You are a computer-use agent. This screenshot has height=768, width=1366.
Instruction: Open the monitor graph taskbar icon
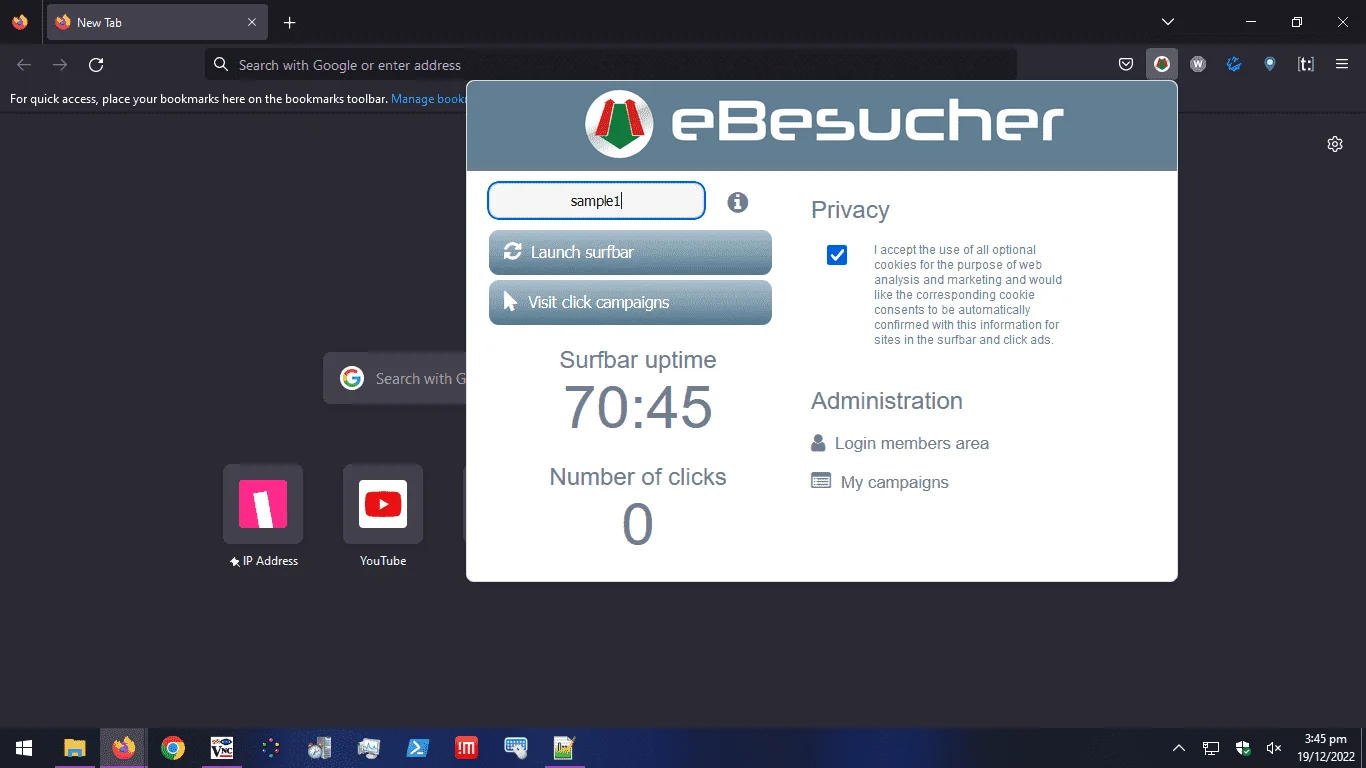point(369,748)
